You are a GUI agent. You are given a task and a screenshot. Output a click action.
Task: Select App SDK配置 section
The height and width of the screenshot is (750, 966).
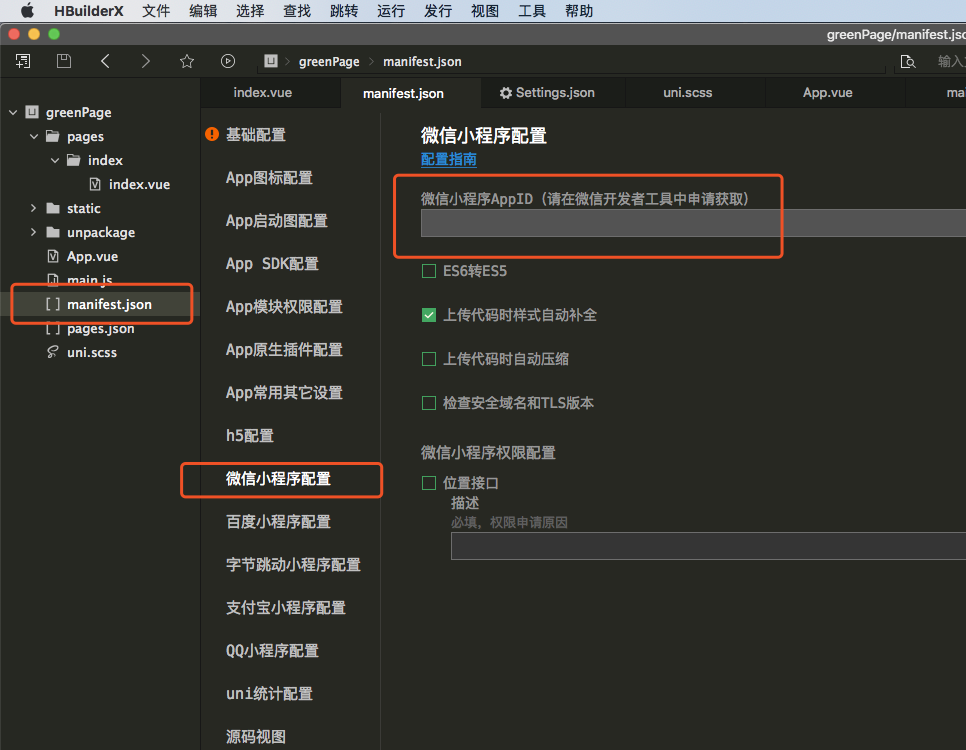(272, 264)
